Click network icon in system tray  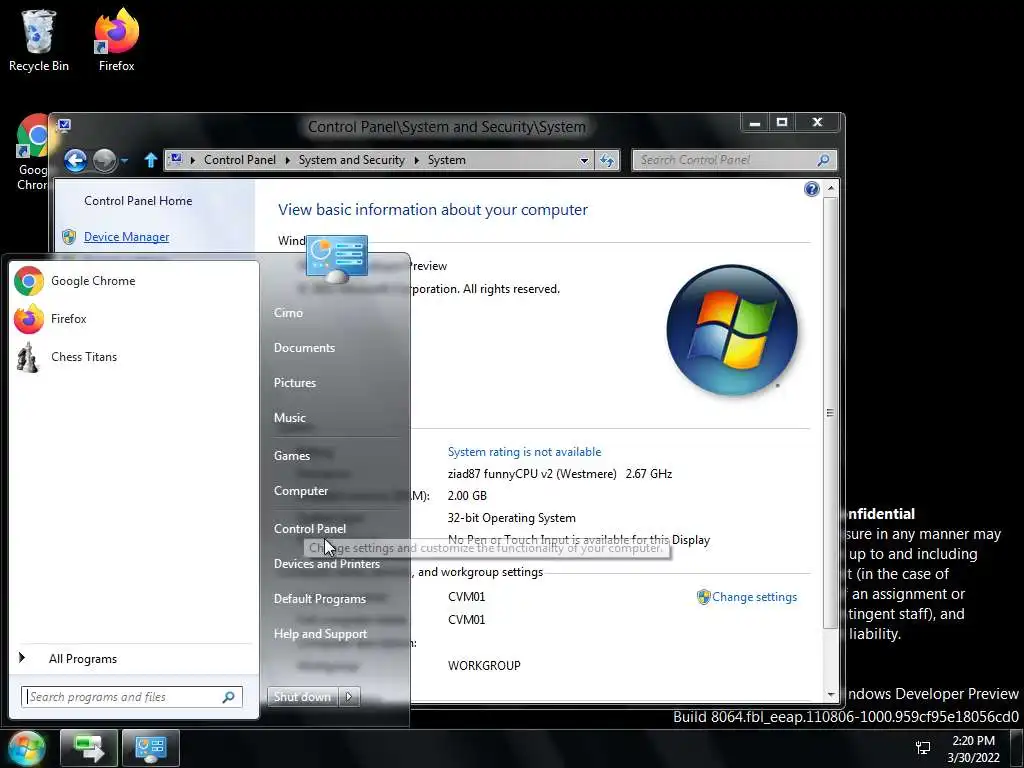[923, 748]
